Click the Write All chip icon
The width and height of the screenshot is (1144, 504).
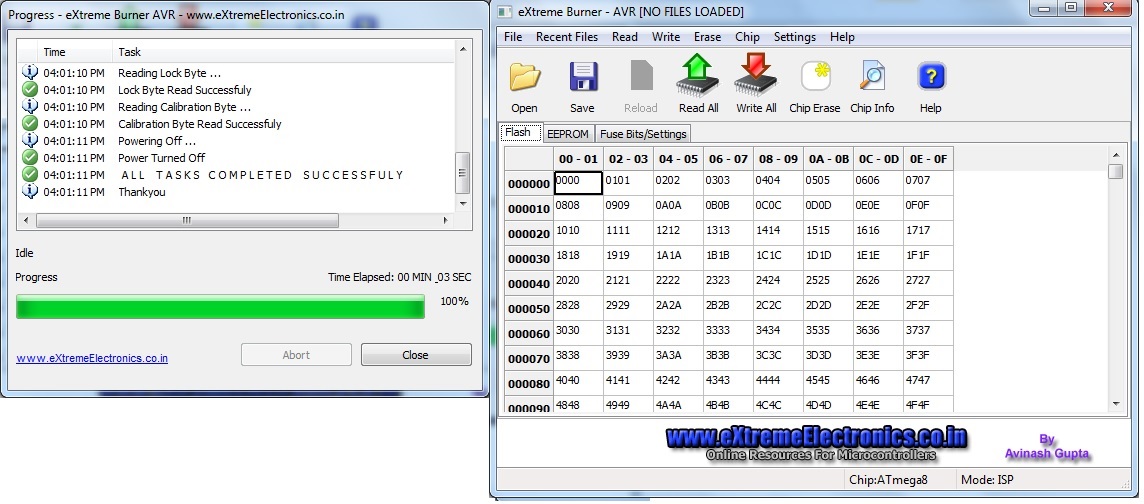756,76
